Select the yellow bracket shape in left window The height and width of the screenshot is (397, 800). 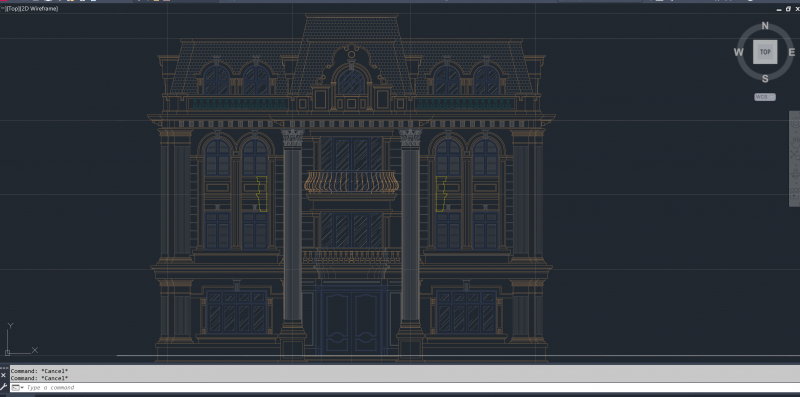click(x=261, y=194)
